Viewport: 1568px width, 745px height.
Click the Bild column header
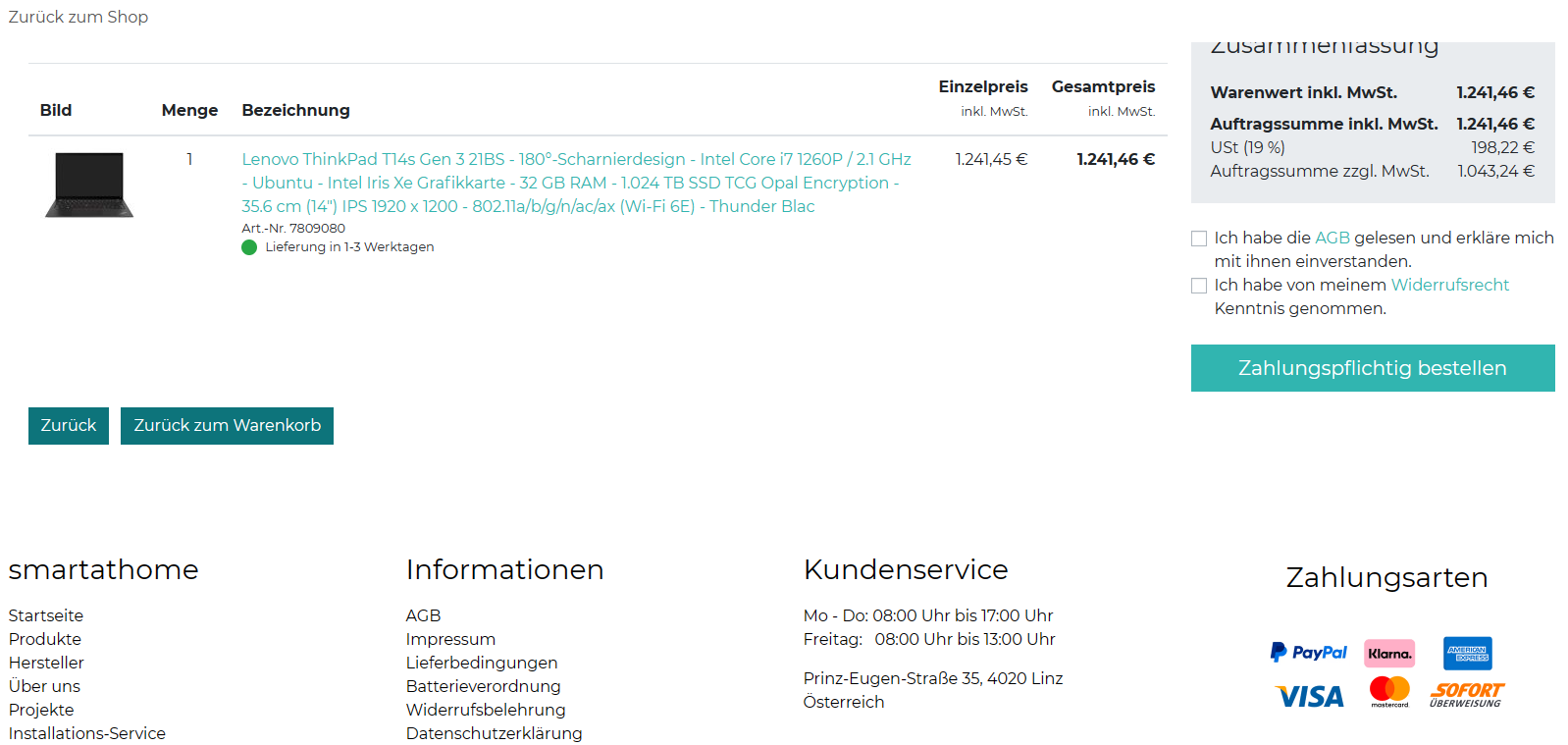[56, 110]
